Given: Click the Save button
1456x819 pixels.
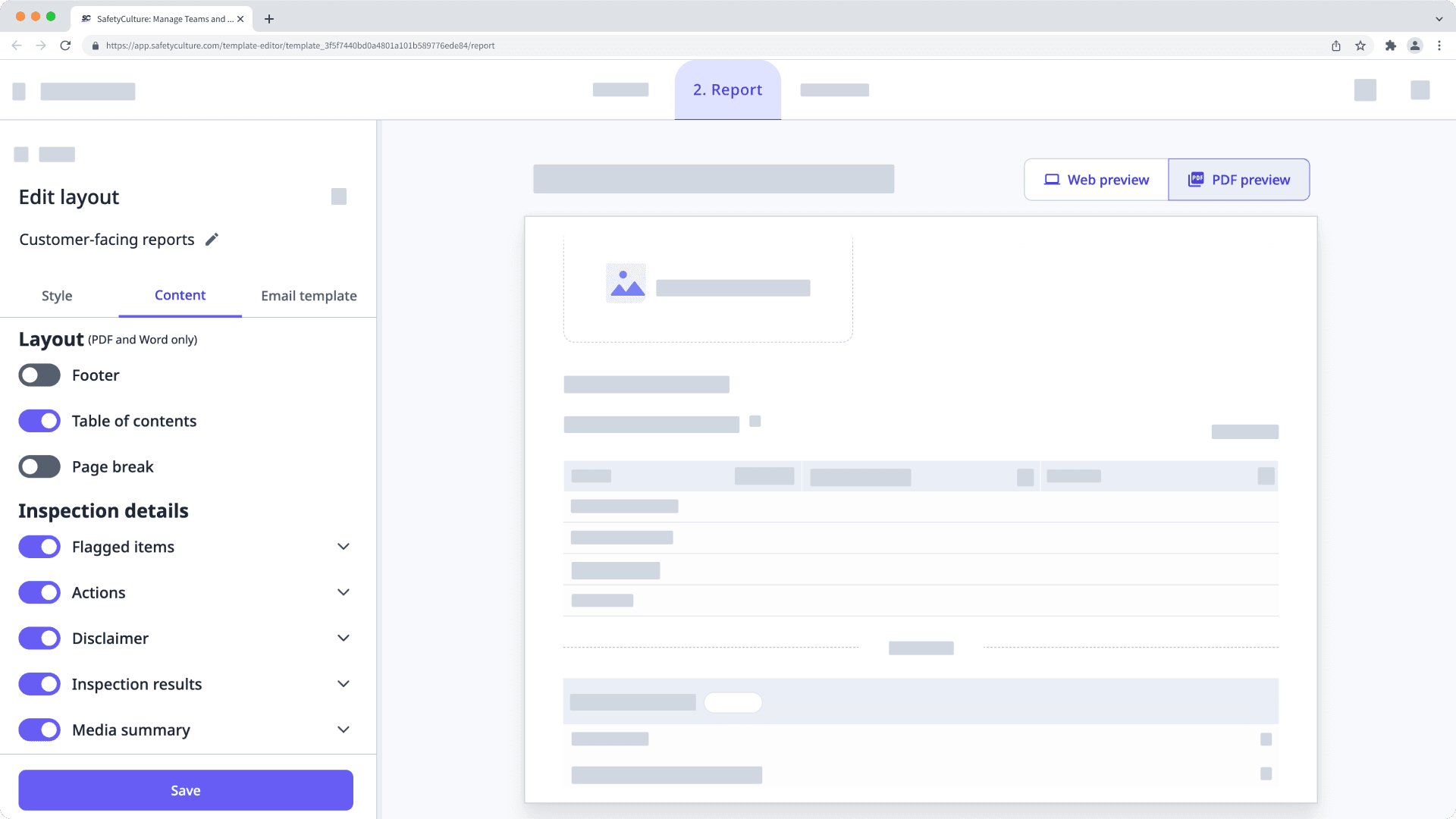Looking at the screenshot, I should [x=186, y=789].
